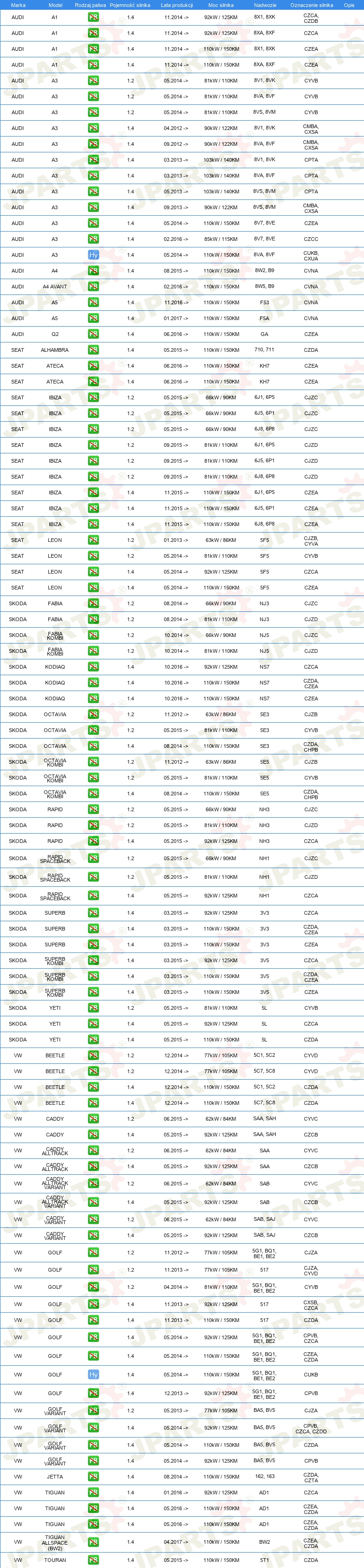Viewport: 364px width, 1568px height.
Task: Click body code cell 5T1
Action: (264, 1560)
